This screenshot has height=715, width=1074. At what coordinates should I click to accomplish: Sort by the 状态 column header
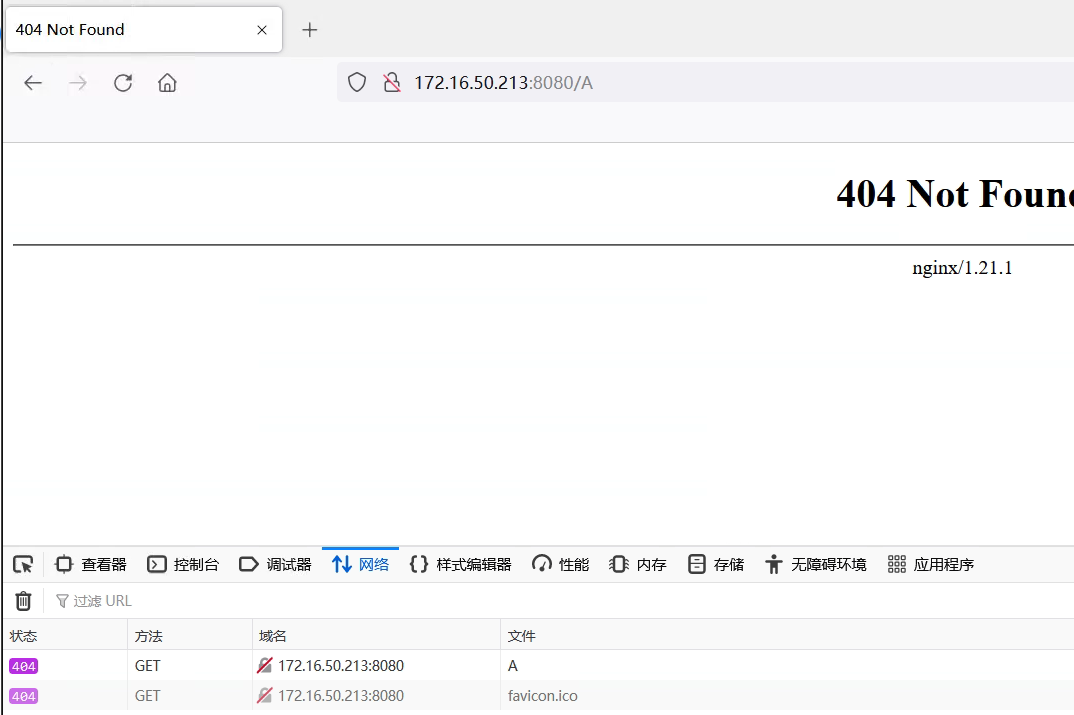pos(65,636)
